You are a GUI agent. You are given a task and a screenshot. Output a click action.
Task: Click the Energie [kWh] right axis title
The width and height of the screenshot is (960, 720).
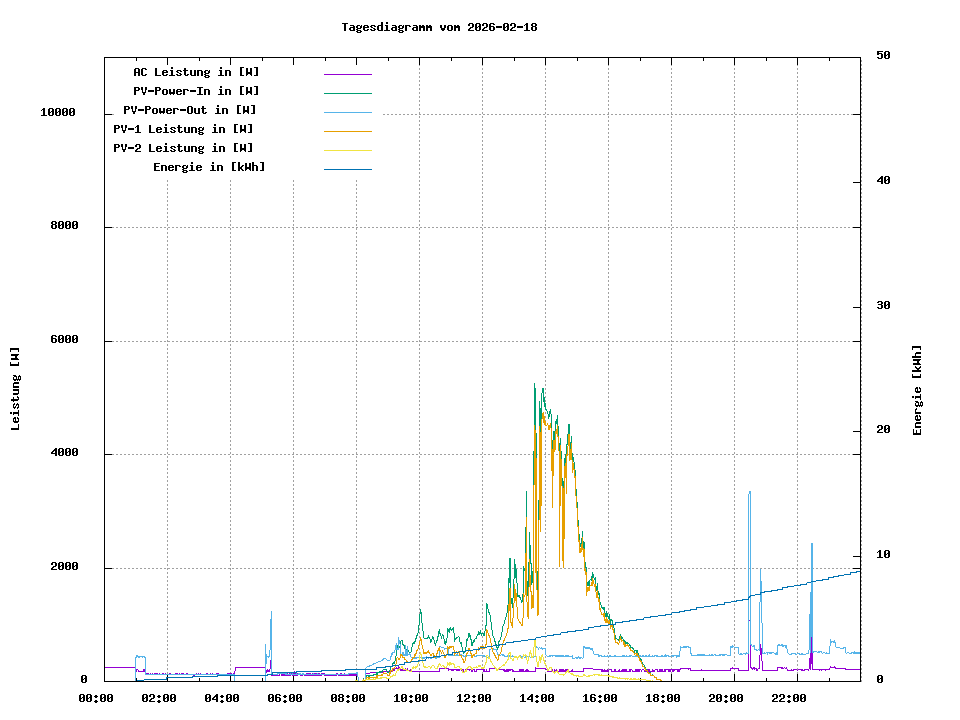pos(917,390)
